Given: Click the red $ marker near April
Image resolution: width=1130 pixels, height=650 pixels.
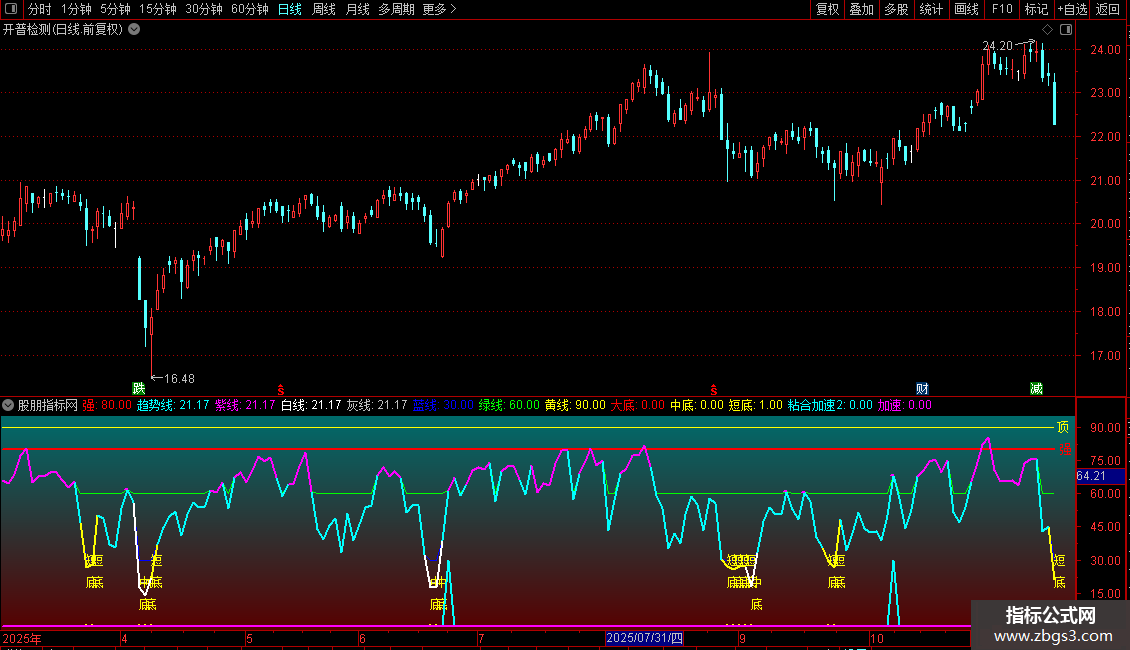Looking at the screenshot, I should (281, 390).
